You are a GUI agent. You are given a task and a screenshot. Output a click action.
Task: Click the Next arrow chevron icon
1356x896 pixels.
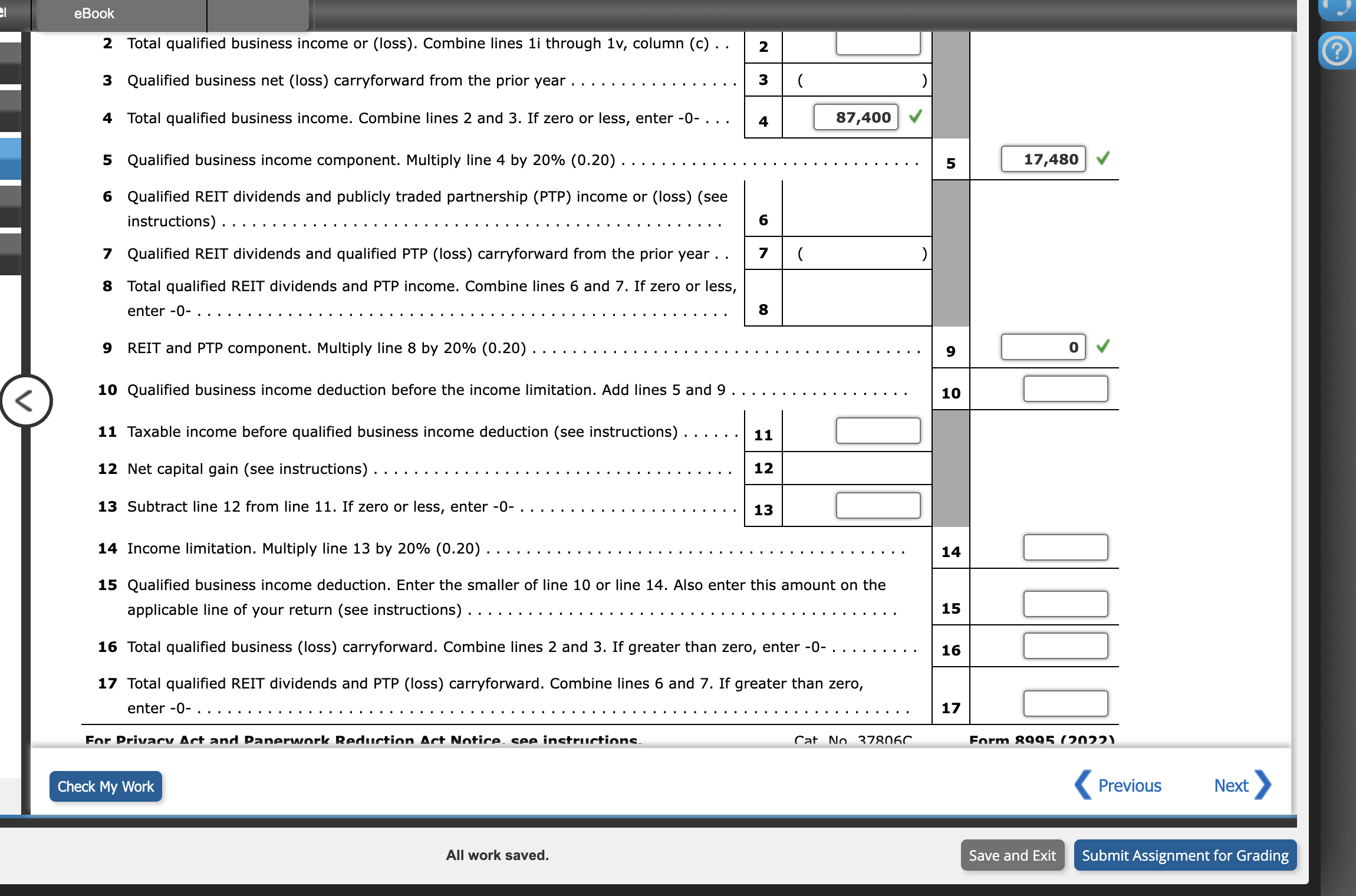[1263, 785]
